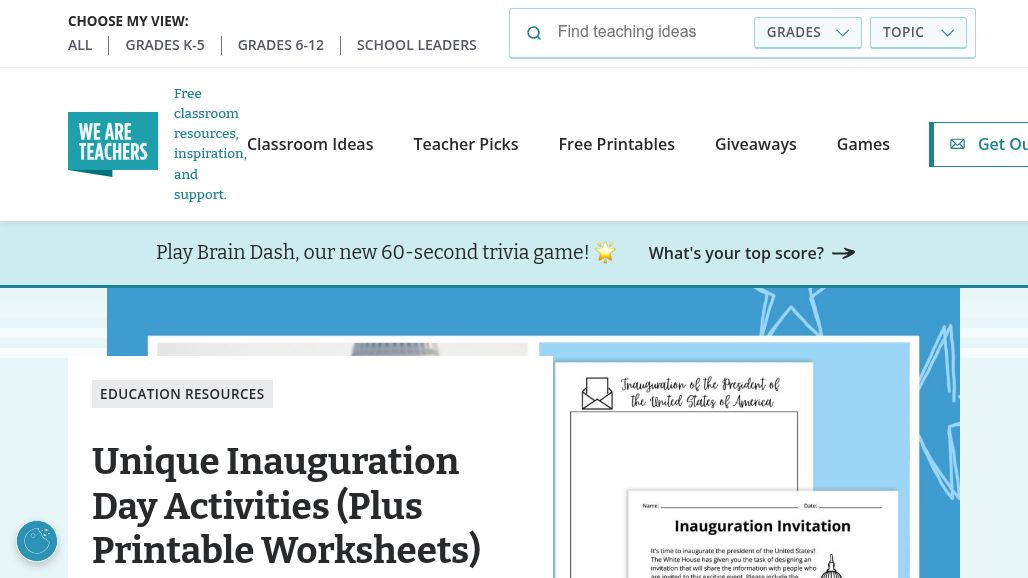
Task: Click the search magnifier icon
Action: click(534, 33)
